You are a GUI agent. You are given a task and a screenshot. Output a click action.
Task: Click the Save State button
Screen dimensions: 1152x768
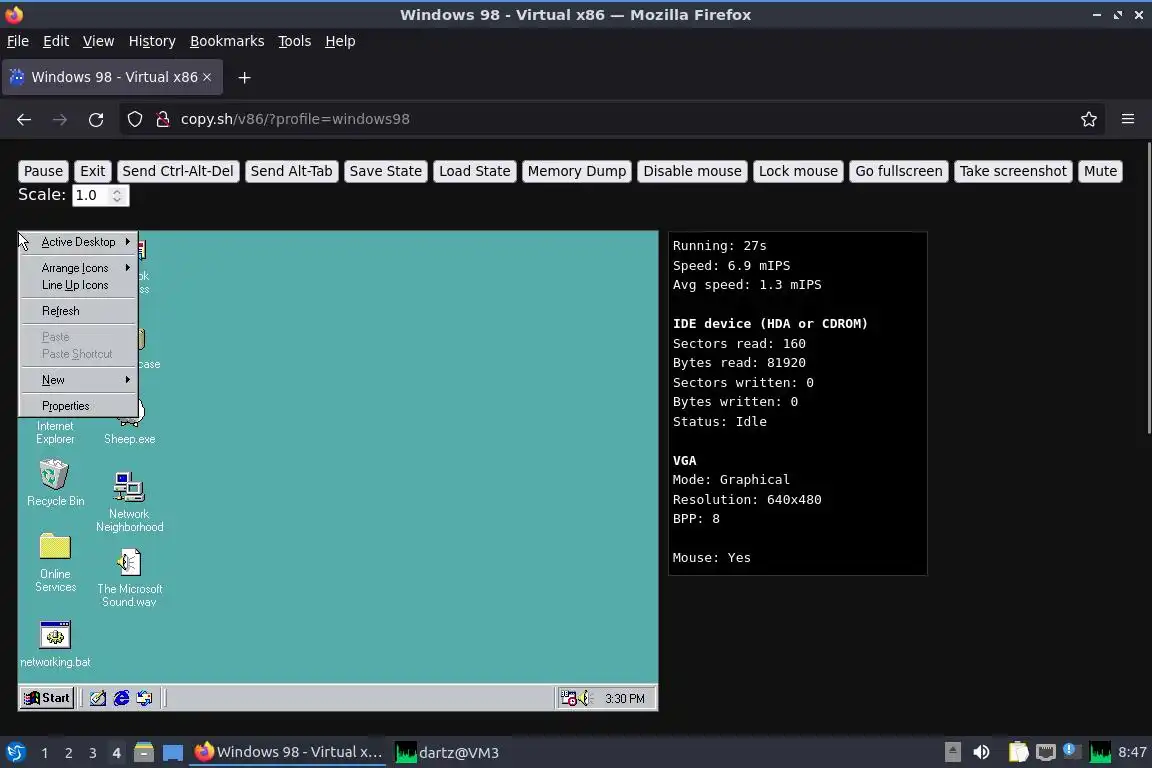tap(386, 171)
